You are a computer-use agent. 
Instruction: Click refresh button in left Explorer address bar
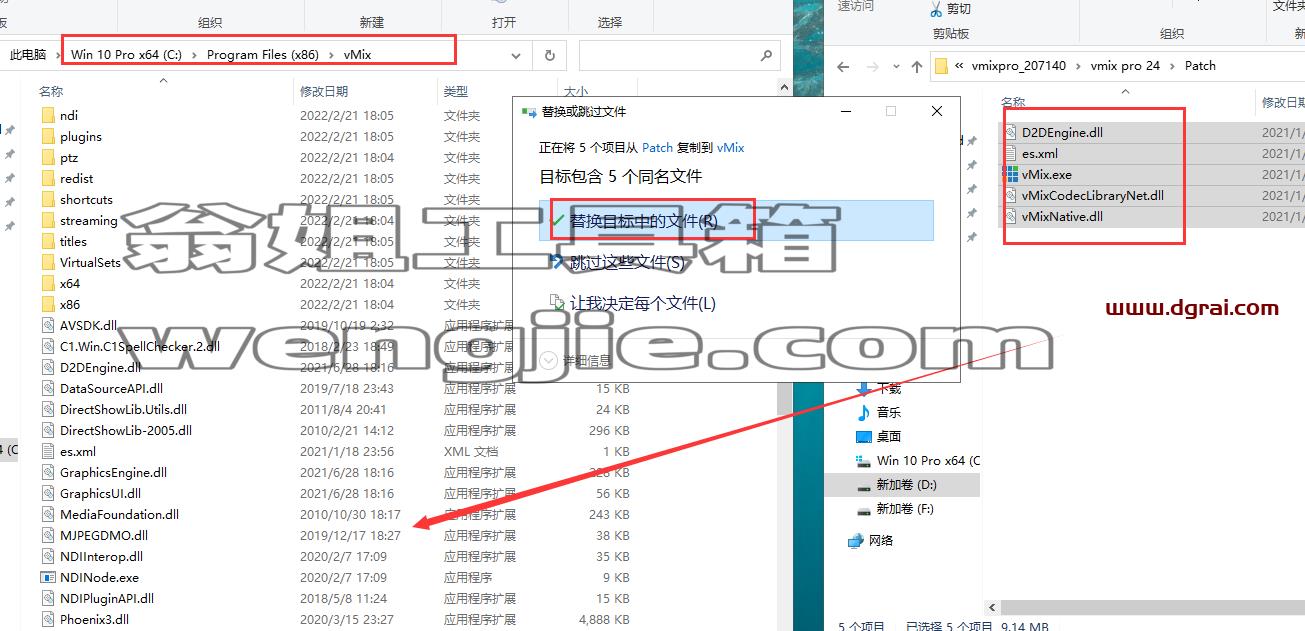click(x=549, y=55)
